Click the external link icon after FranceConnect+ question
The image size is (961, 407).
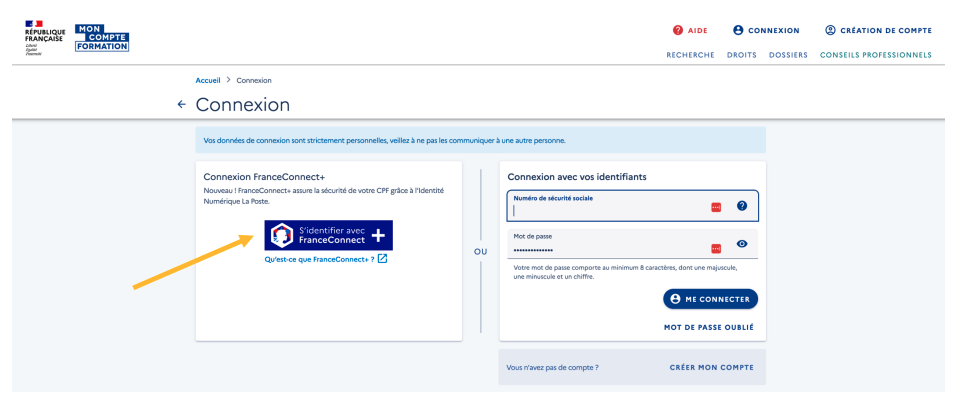(x=382, y=259)
